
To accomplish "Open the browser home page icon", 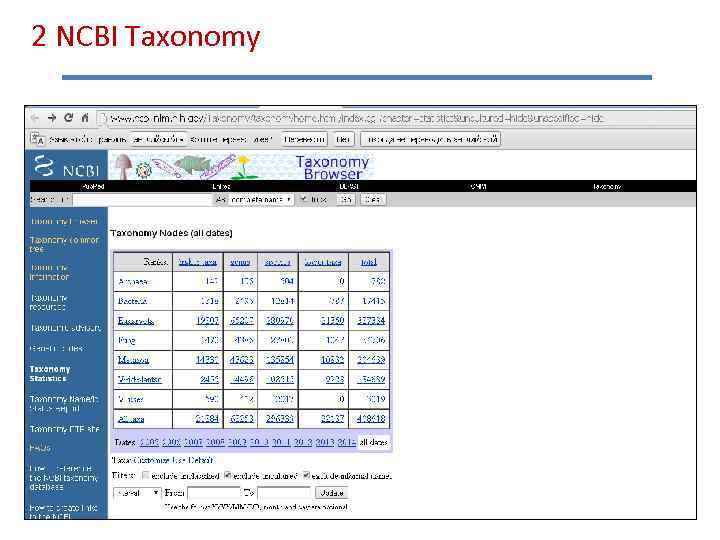I will [x=85, y=118].
